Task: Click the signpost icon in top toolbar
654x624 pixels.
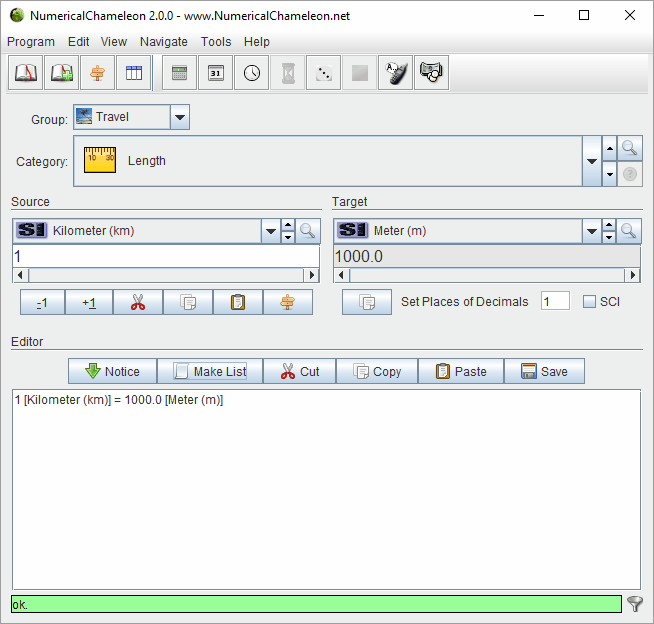Action: tap(98, 73)
